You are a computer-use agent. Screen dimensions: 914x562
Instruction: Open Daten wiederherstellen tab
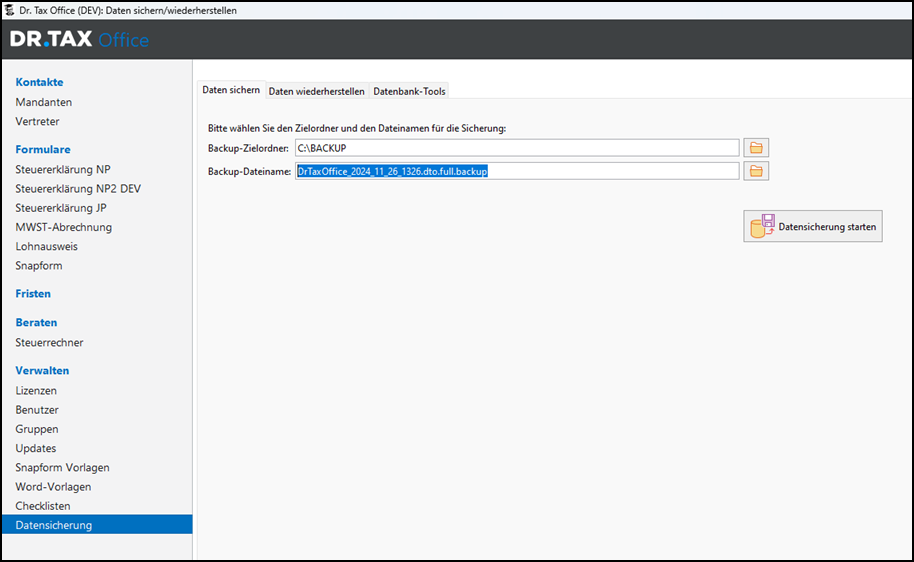point(317,91)
